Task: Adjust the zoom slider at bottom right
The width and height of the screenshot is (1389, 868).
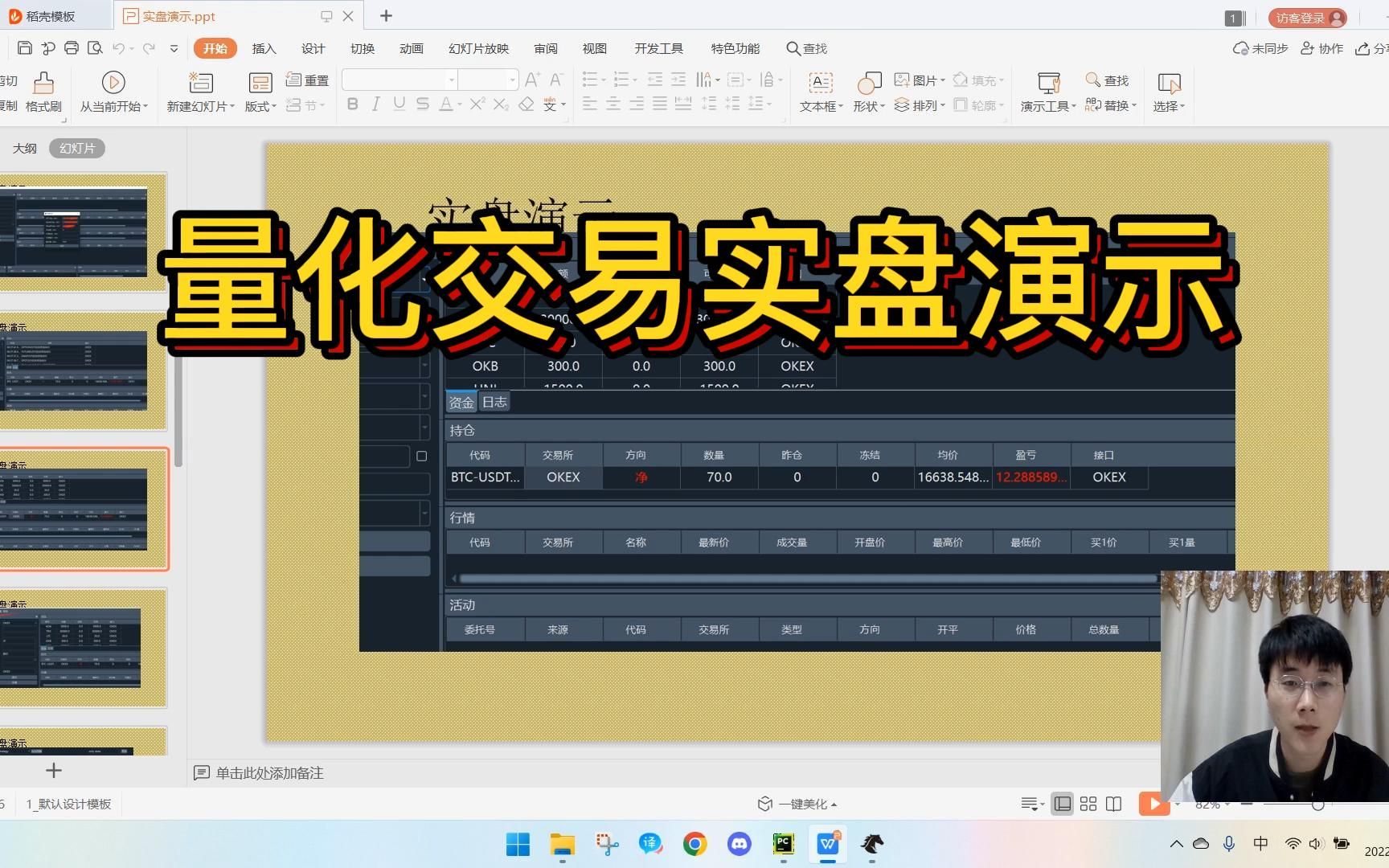Action: [1318, 804]
